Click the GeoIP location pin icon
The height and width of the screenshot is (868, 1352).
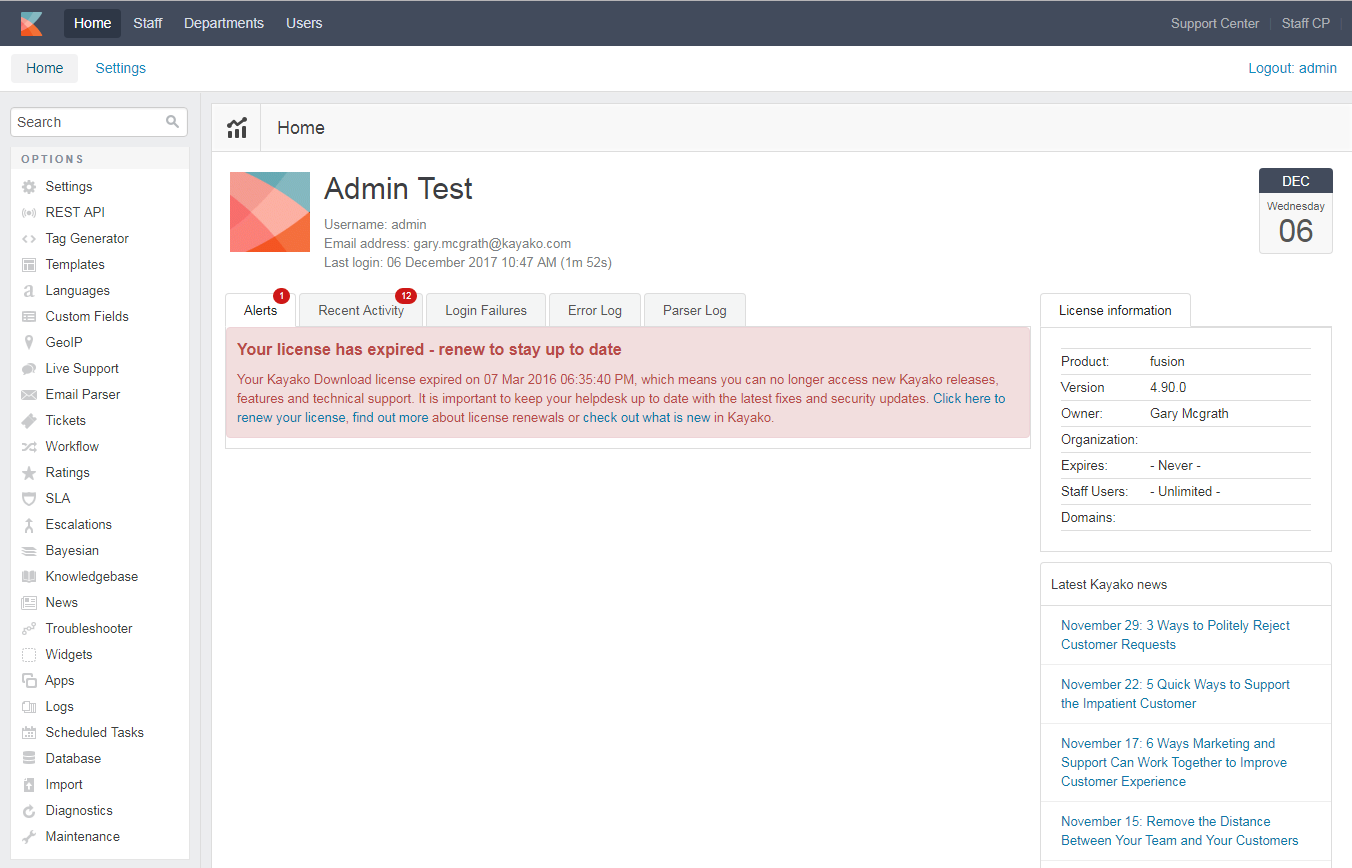(29, 343)
